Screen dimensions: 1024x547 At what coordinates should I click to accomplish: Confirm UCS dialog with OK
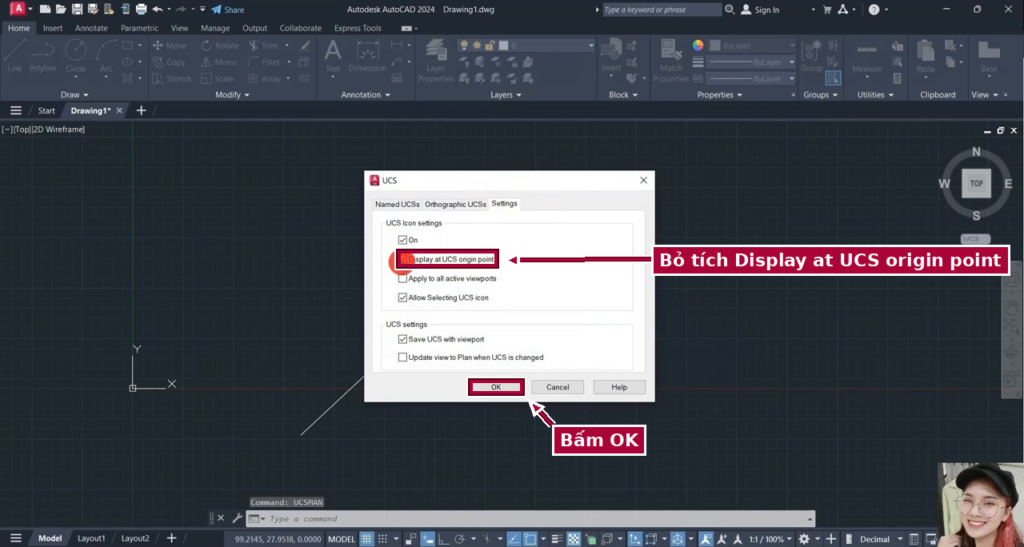pyautogui.click(x=496, y=387)
